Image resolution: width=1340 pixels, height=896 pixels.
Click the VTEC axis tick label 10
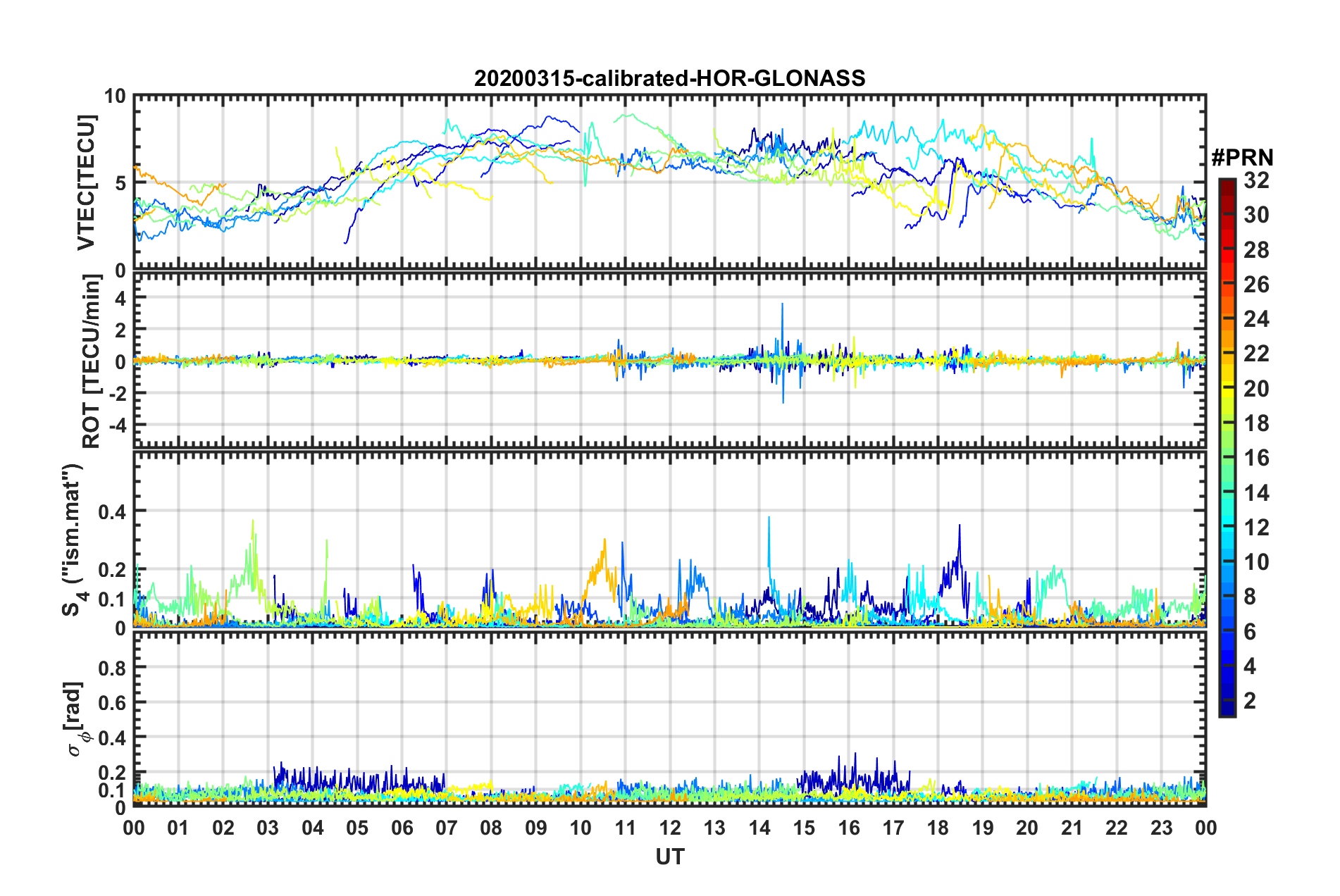114,96
